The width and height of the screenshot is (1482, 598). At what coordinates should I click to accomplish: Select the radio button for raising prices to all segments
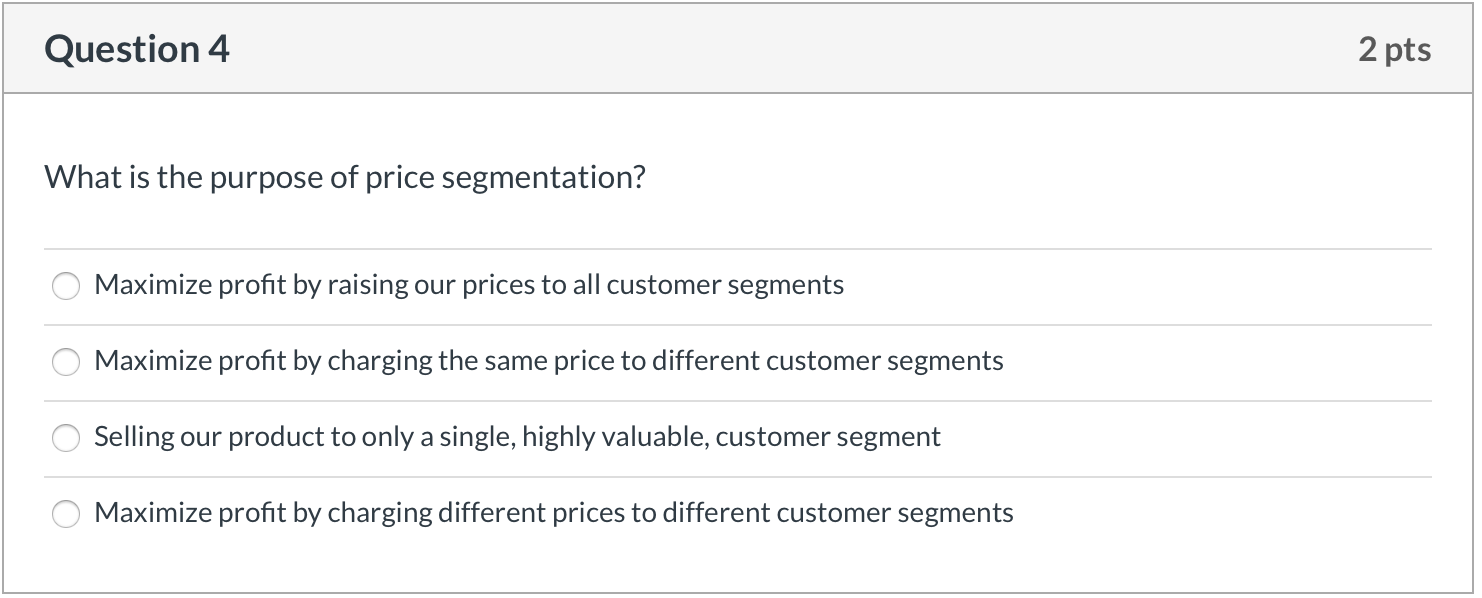pos(66,286)
